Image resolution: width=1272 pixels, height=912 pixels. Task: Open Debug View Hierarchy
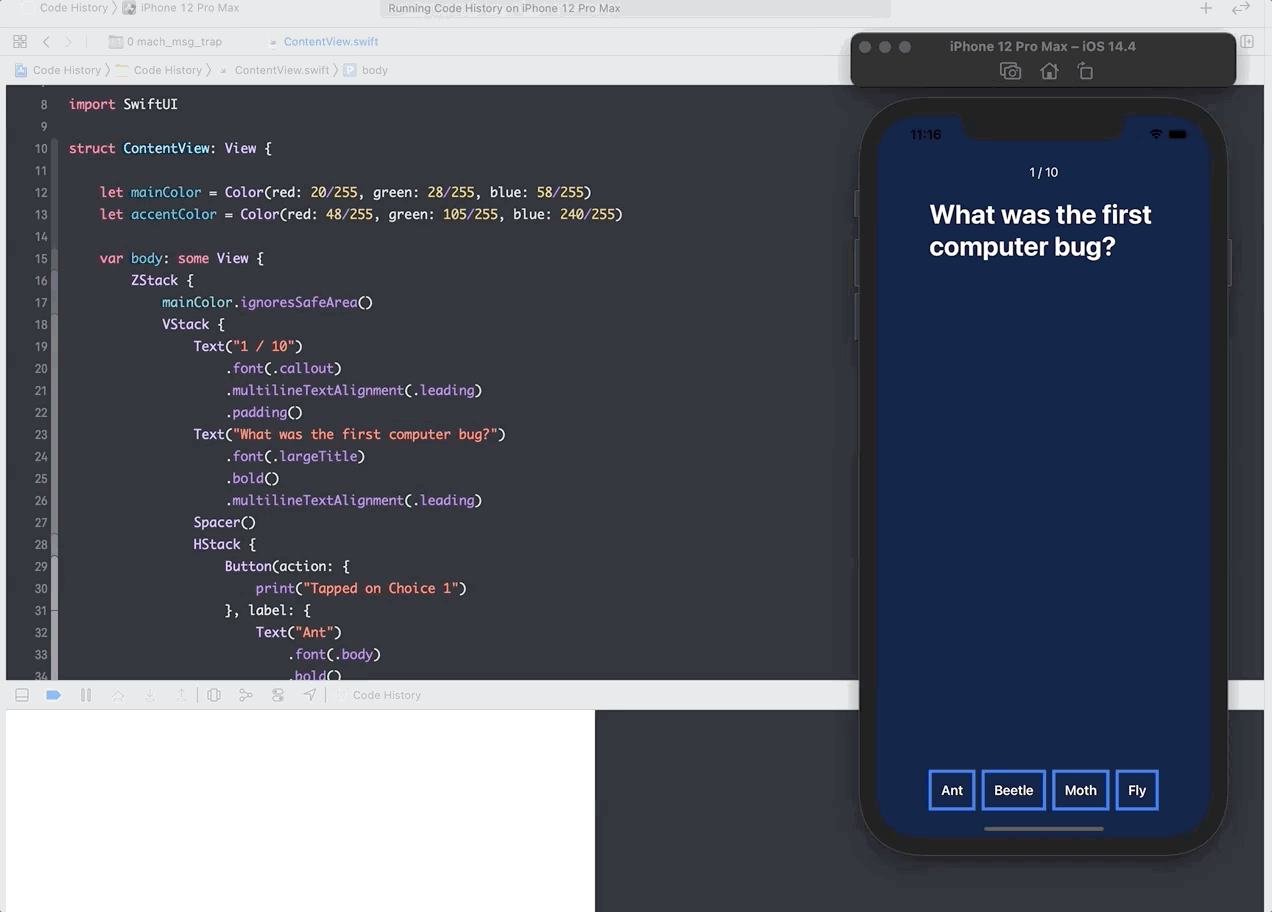point(214,695)
